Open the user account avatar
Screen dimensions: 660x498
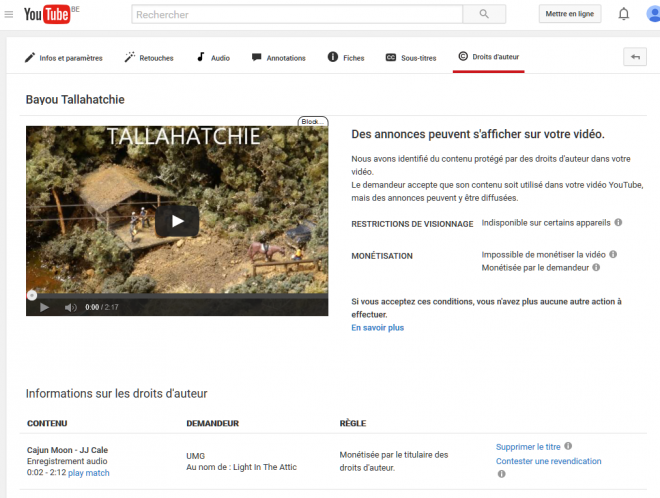(653, 14)
